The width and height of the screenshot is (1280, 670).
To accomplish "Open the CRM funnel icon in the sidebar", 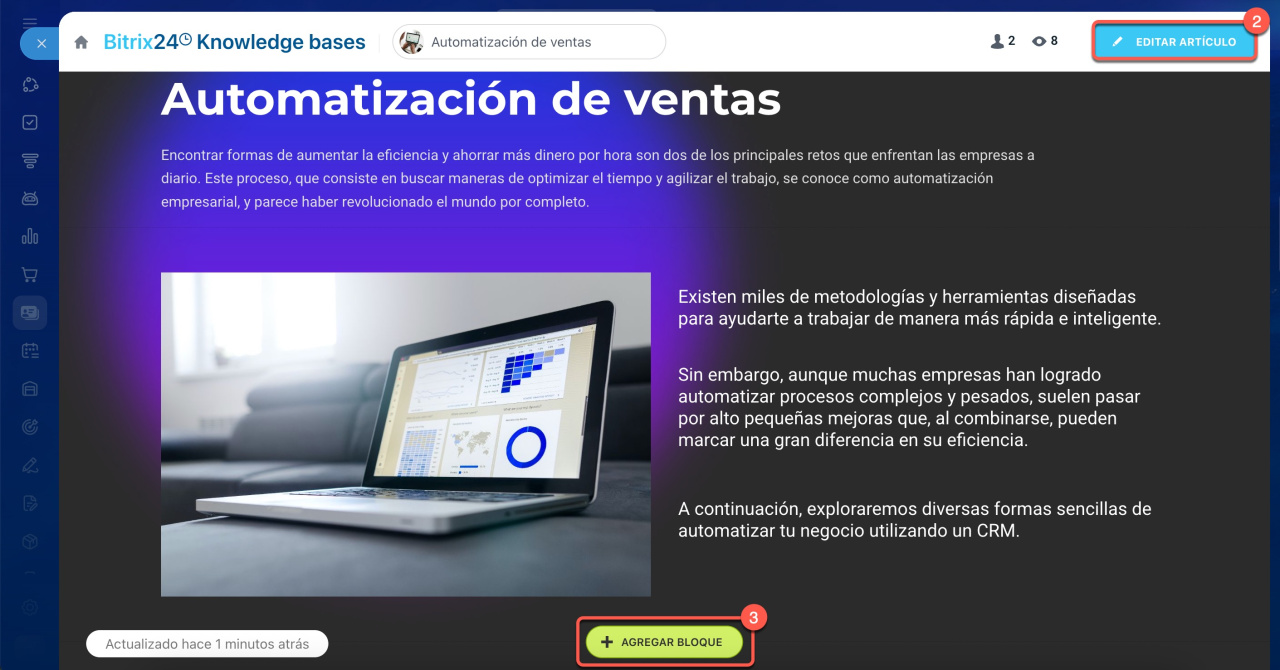I will 30,160.
